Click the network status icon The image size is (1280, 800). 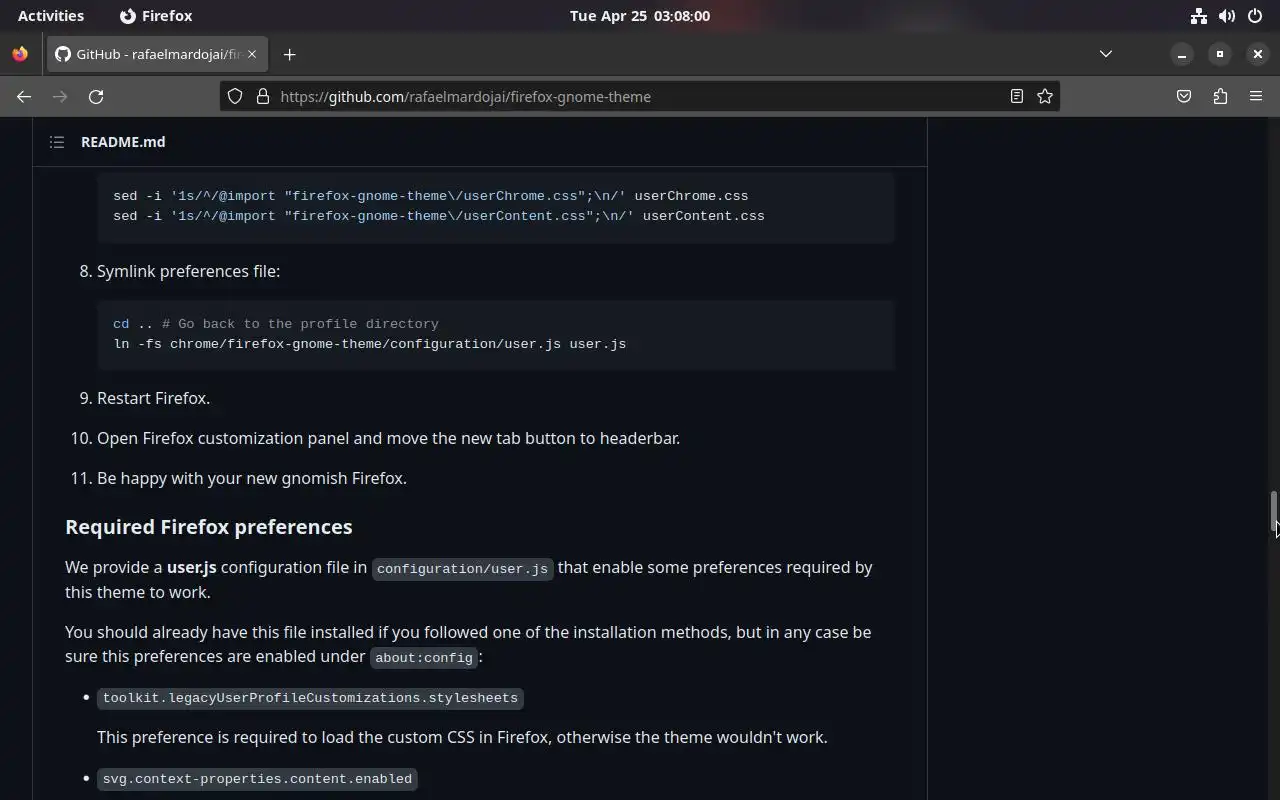(x=1198, y=16)
